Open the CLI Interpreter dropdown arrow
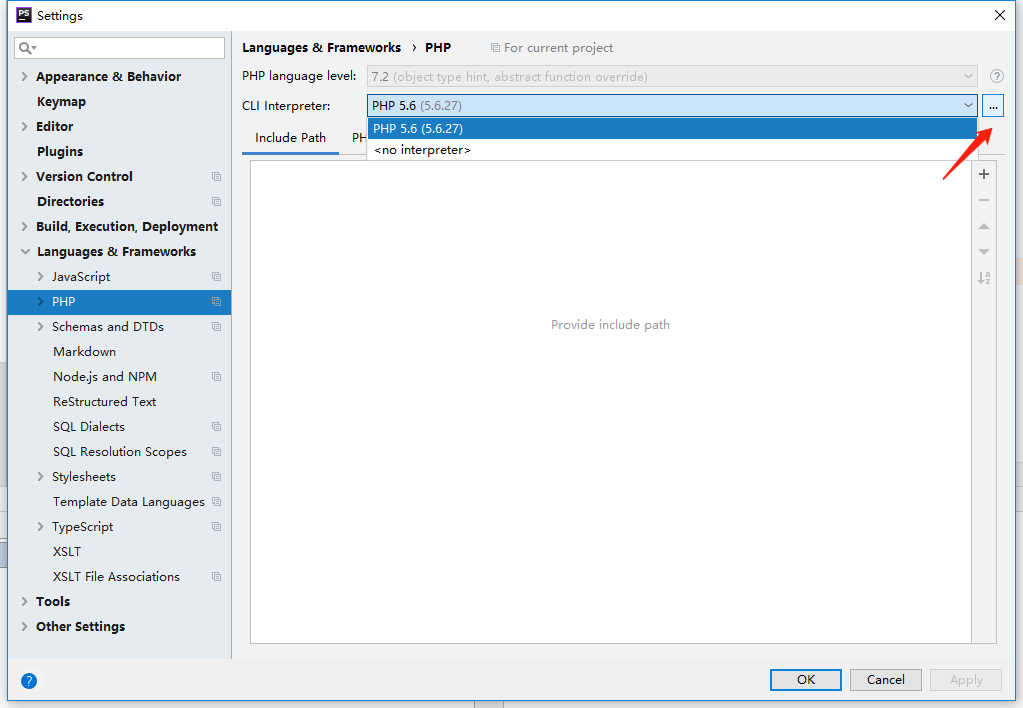The image size is (1023, 708). (968, 106)
